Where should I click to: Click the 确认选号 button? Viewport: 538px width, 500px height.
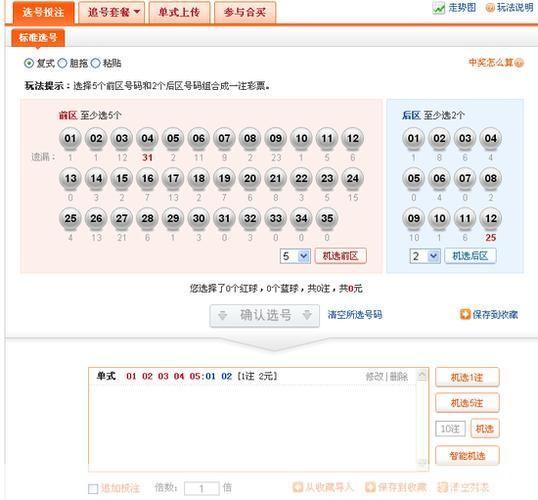[x=265, y=315]
